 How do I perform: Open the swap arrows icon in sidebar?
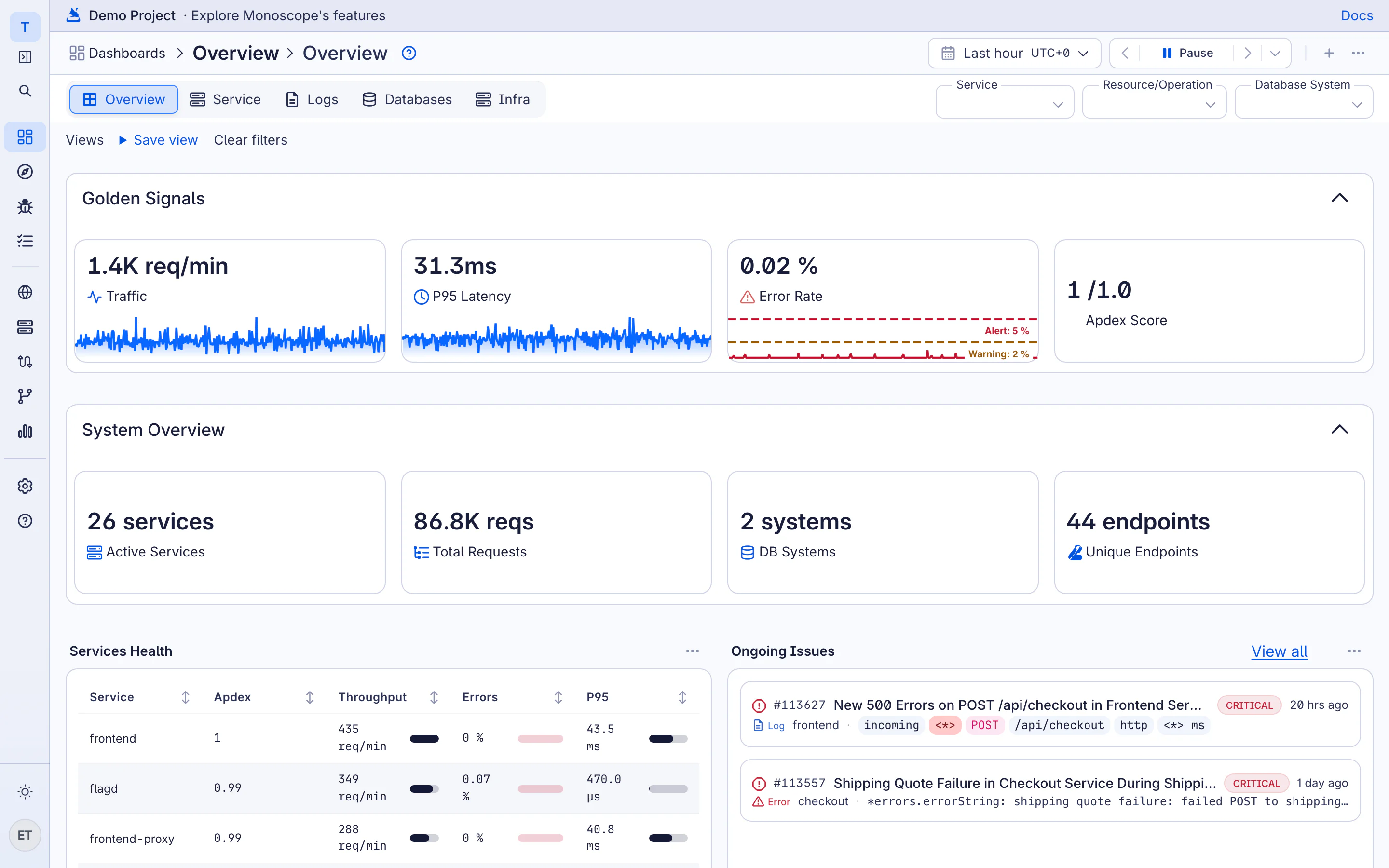click(25, 362)
